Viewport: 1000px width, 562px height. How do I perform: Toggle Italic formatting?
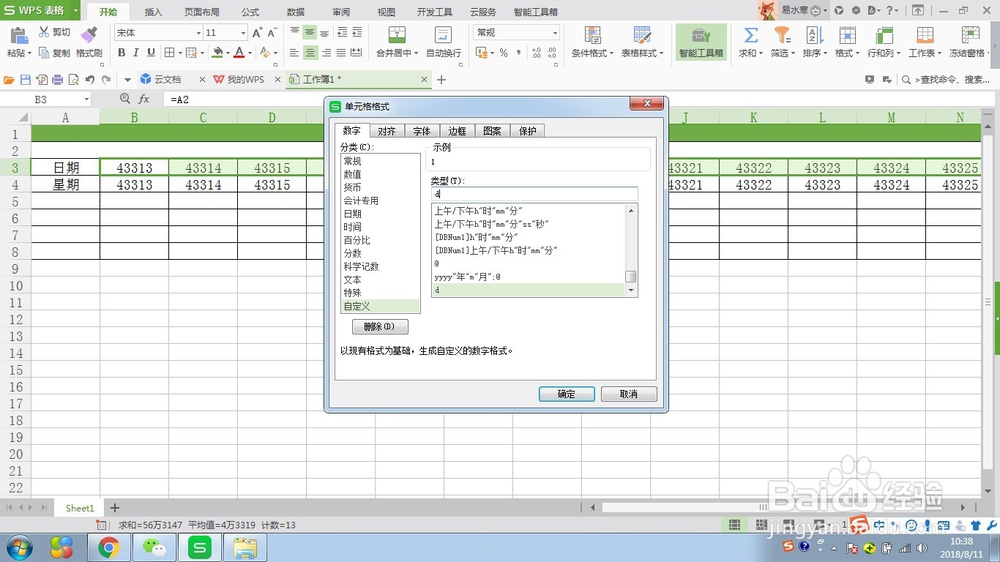[x=136, y=52]
